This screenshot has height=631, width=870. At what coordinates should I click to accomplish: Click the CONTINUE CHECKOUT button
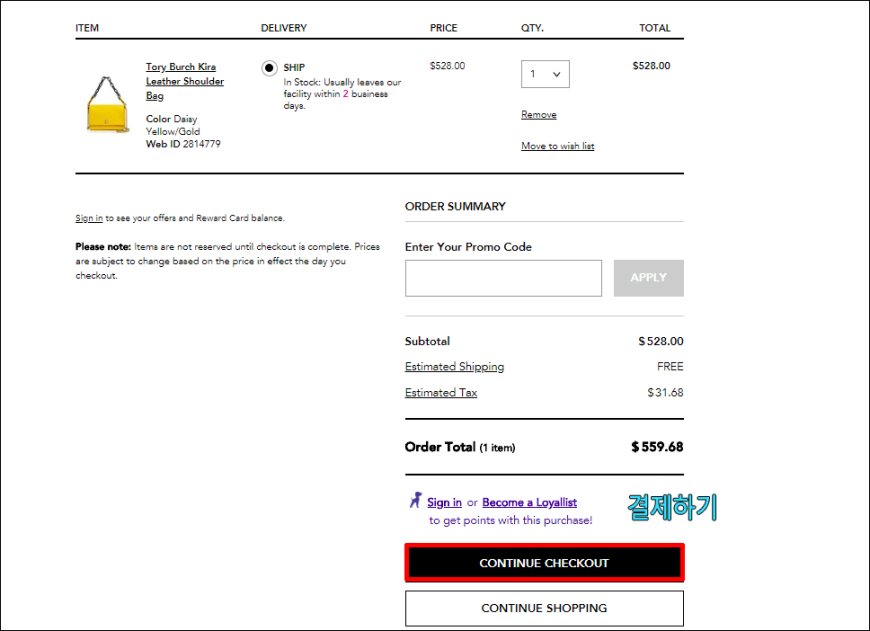tap(544, 563)
